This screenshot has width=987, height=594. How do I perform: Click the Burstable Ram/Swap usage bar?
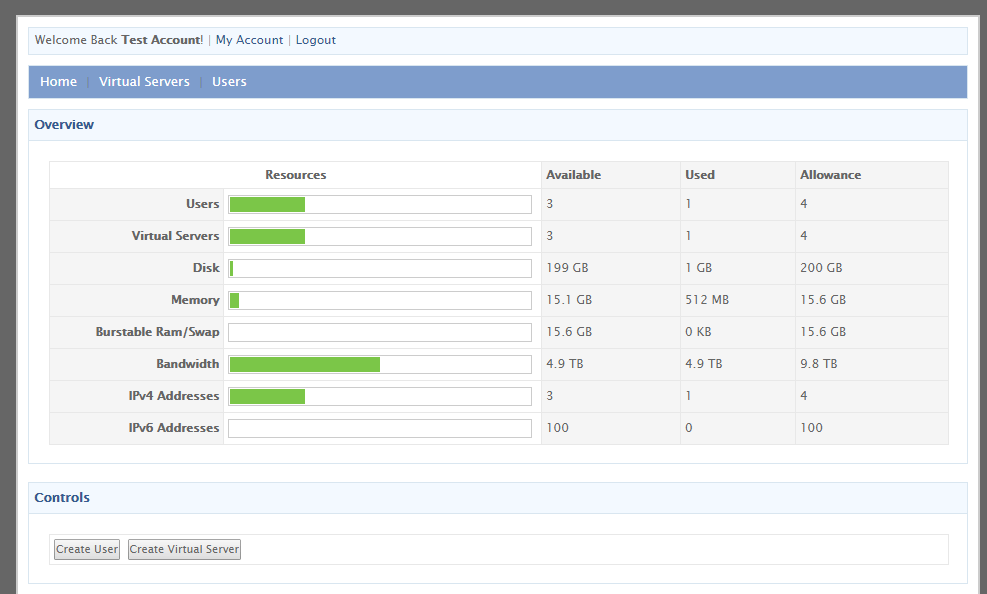(x=380, y=332)
